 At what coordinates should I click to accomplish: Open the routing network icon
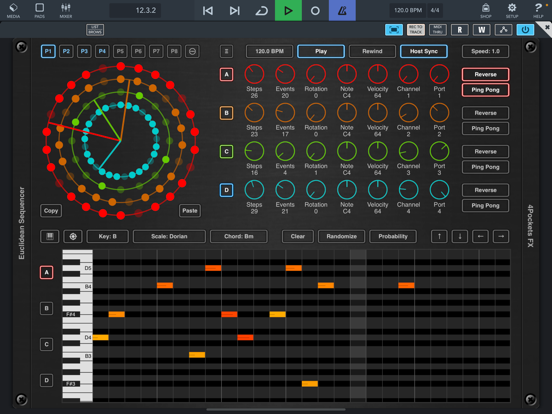[503, 30]
